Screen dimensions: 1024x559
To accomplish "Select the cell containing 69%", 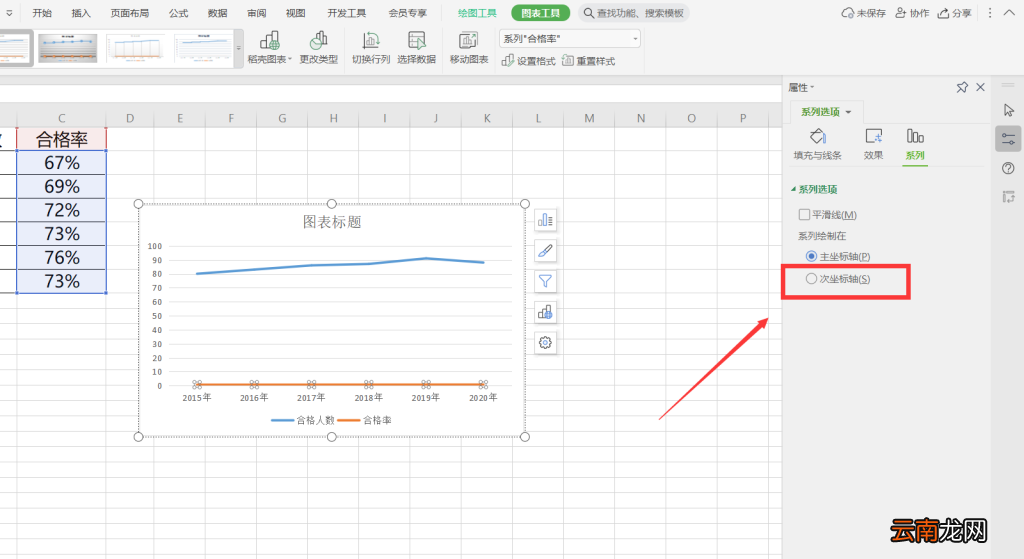I will pyautogui.click(x=61, y=187).
